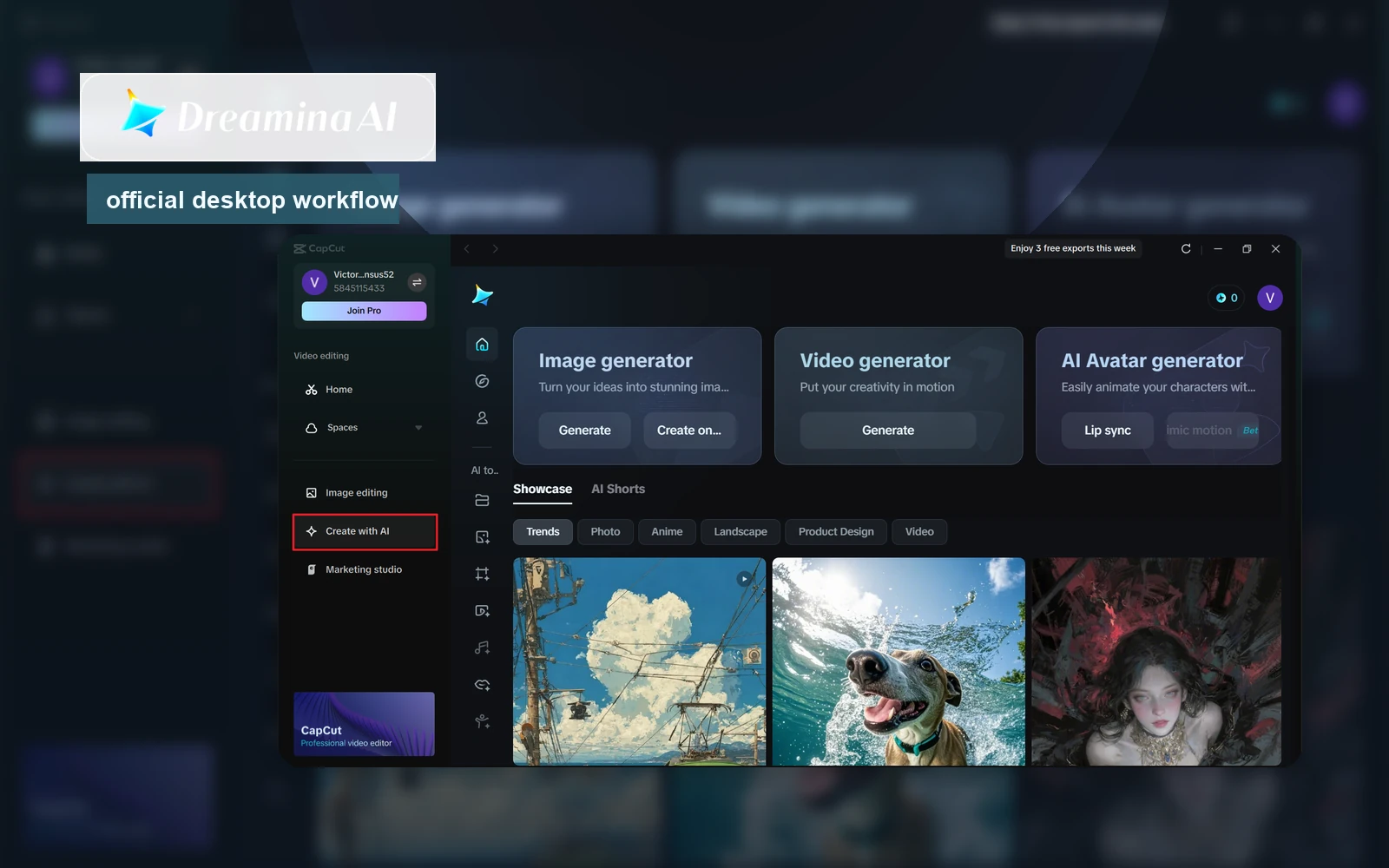Click the mimic motion Beta button
The width and height of the screenshot is (1389, 868).
(x=1213, y=431)
